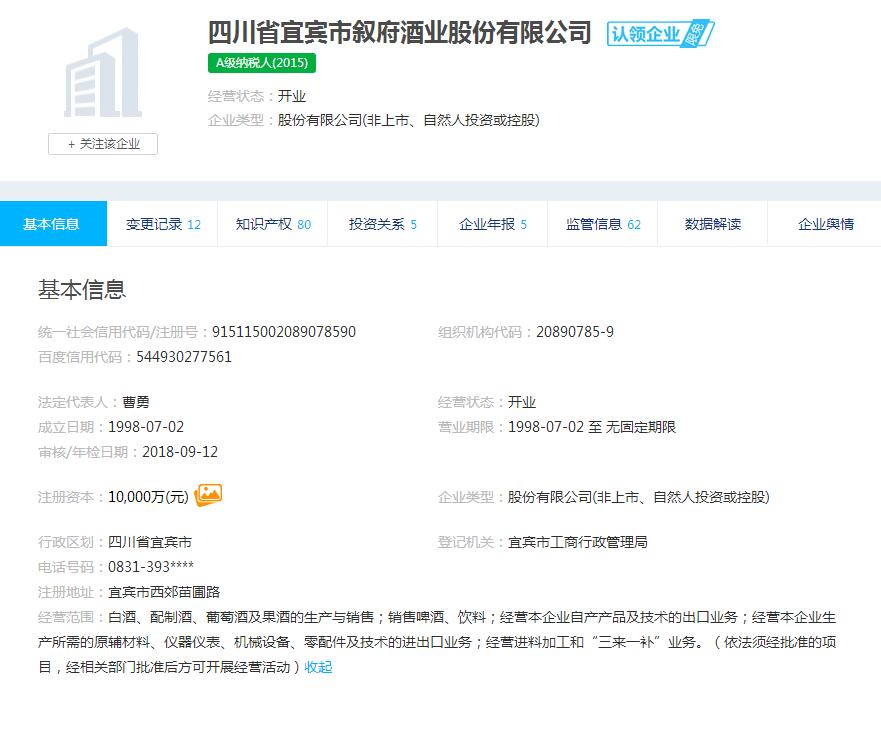Click registration authority 宜宾市工商行政管理局
The width and height of the screenshot is (881, 732).
pos(578,542)
